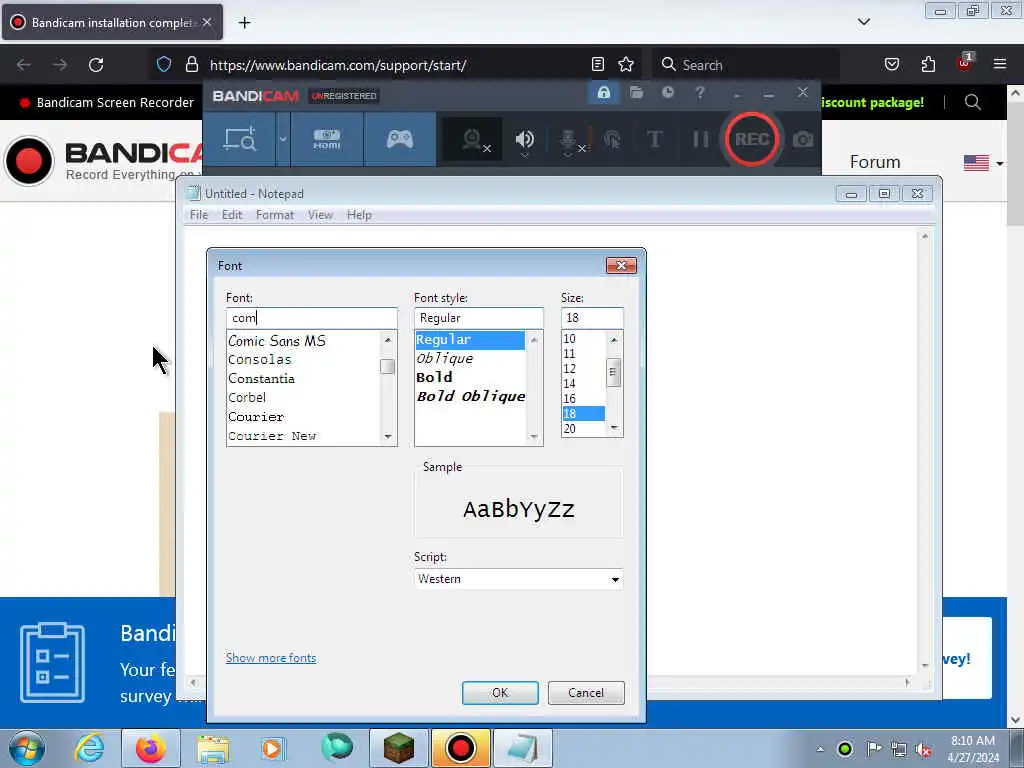
Task: Click the site padlock icon
Action: [x=191, y=65]
